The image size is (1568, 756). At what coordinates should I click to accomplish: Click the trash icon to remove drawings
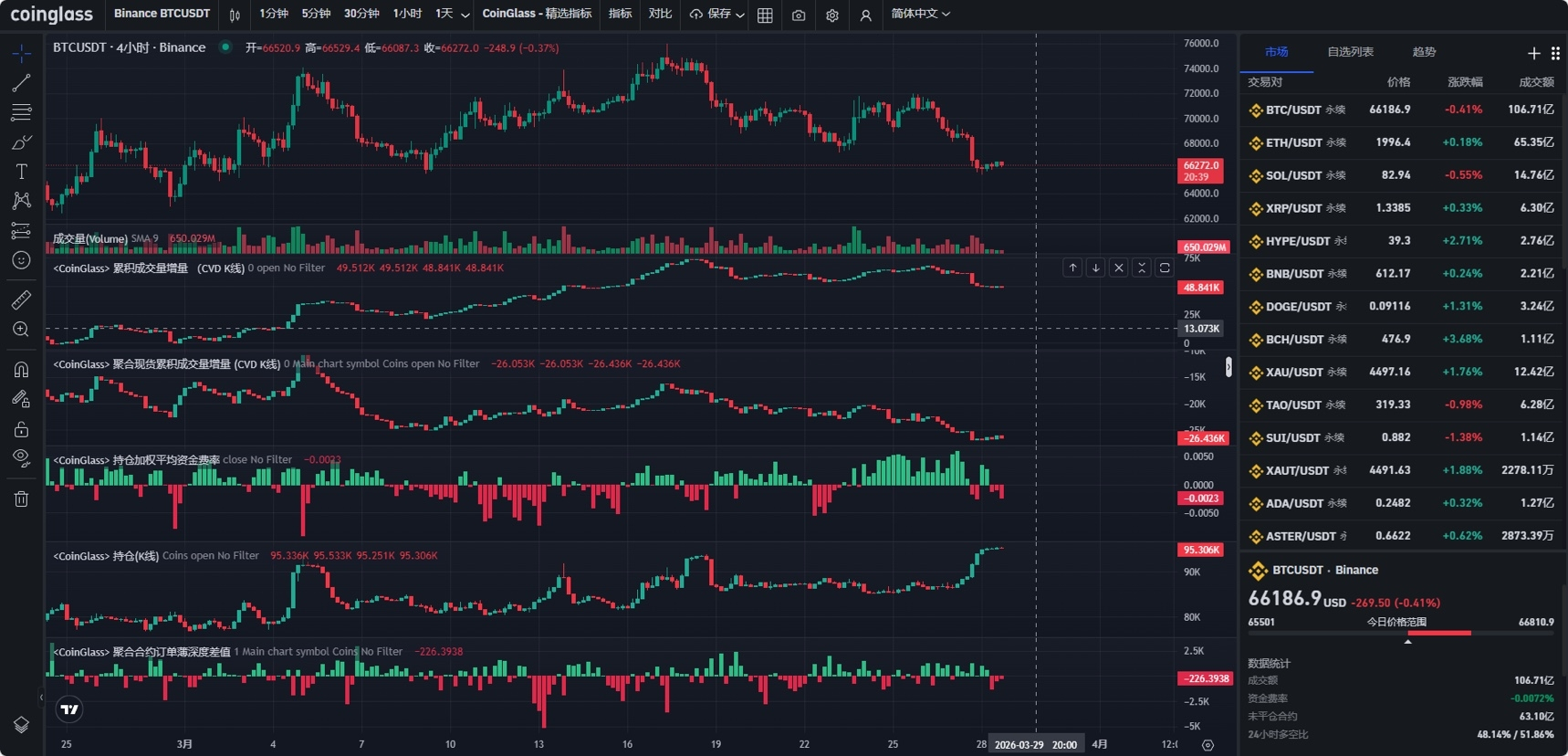coord(21,499)
